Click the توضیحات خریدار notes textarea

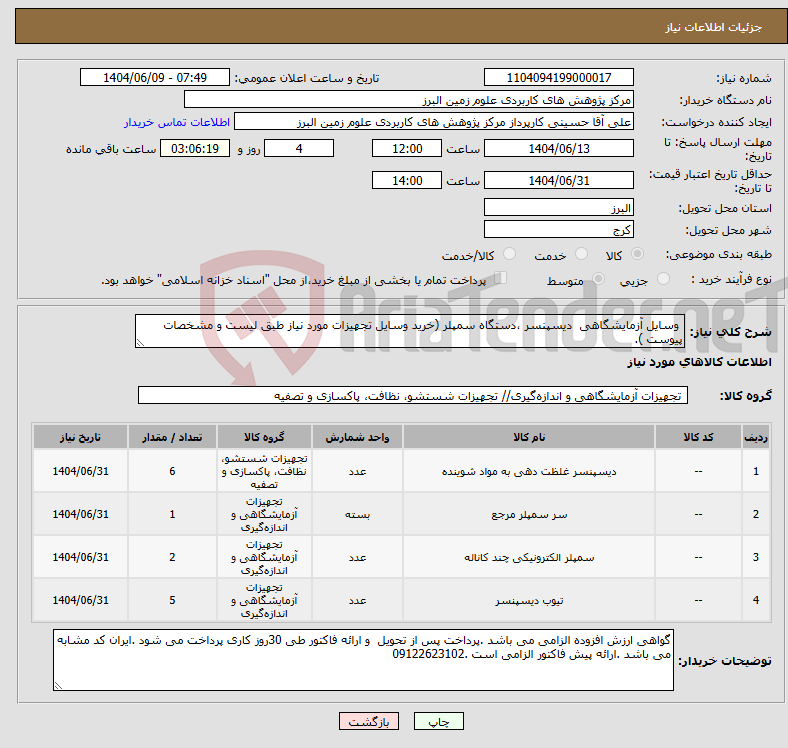click(x=363, y=660)
